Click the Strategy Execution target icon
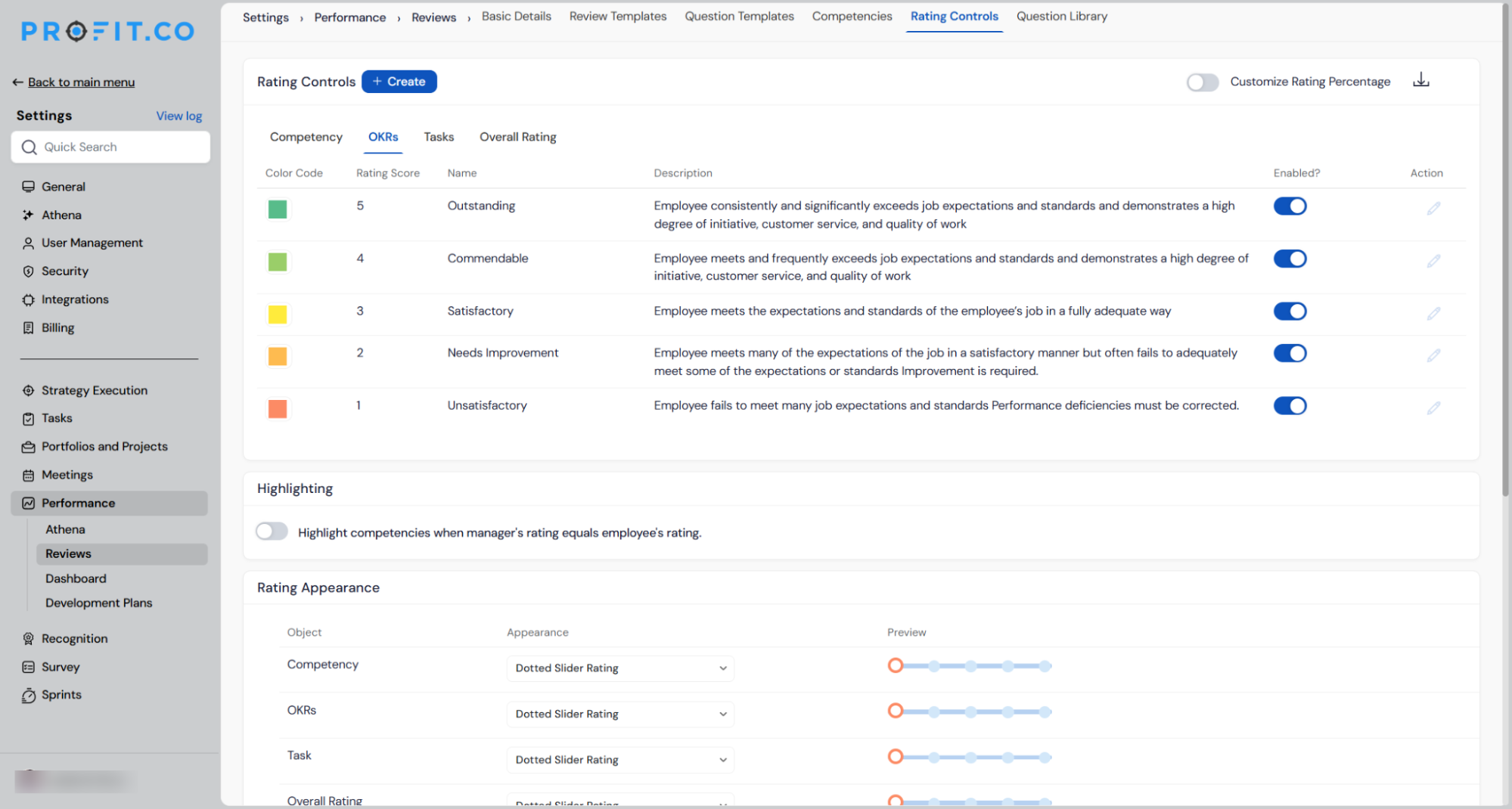Image resolution: width=1512 pixels, height=809 pixels. [28, 390]
